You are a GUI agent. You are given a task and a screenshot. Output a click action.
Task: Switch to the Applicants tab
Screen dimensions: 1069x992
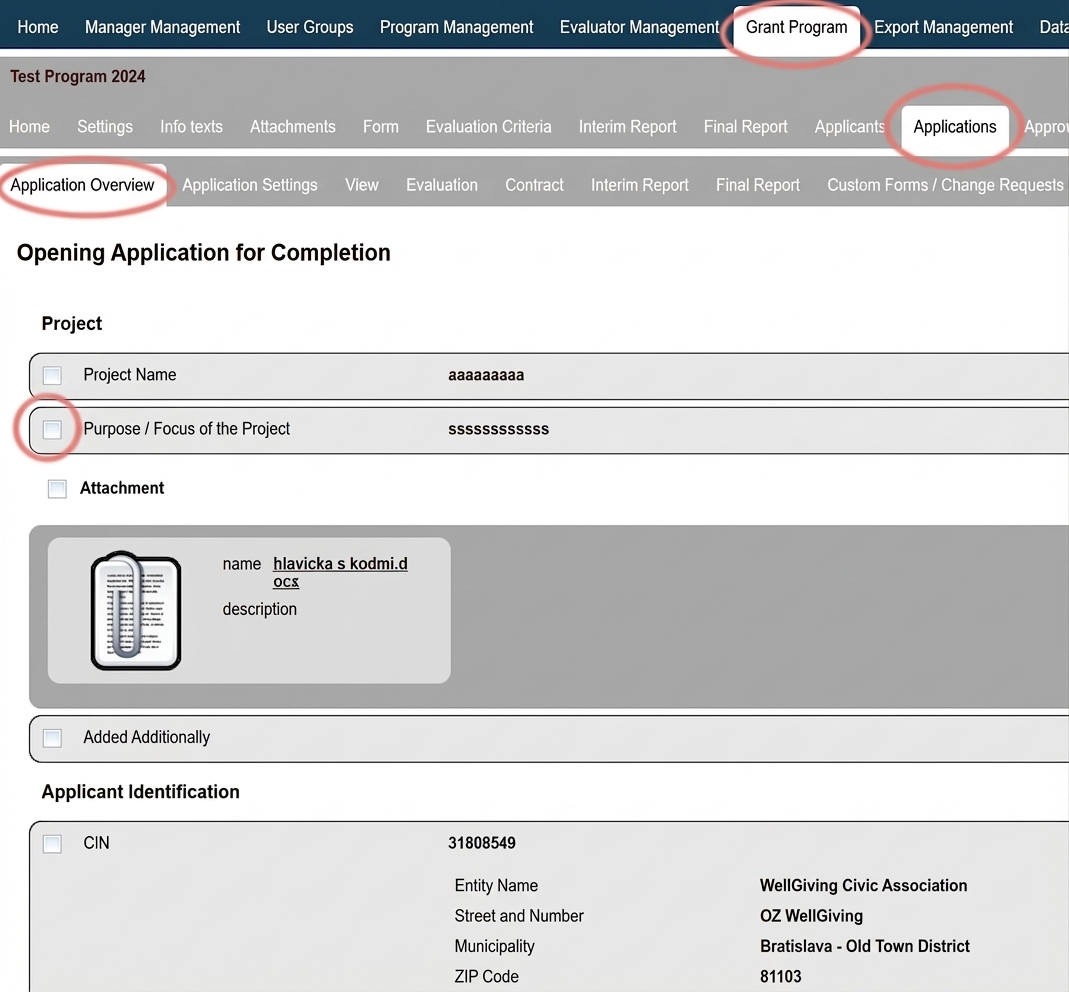(849, 127)
